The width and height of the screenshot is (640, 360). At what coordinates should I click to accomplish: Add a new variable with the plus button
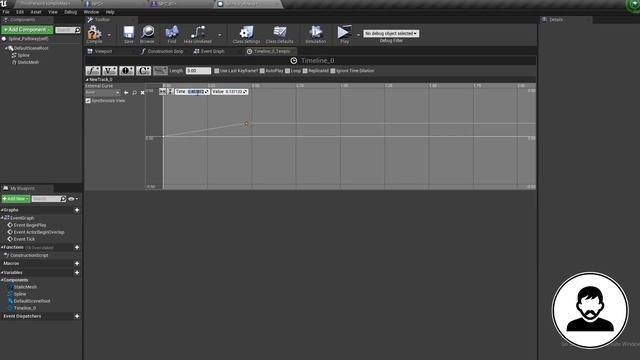click(x=77, y=272)
